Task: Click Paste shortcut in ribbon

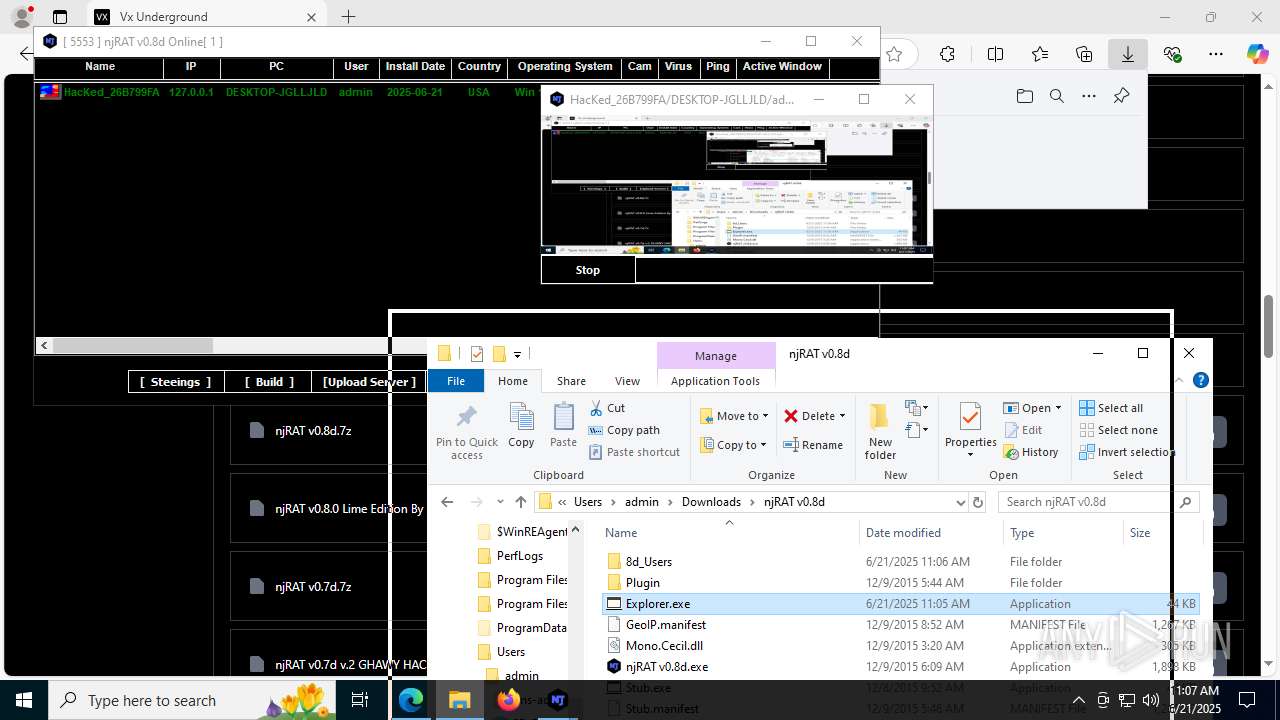Action: tap(634, 452)
